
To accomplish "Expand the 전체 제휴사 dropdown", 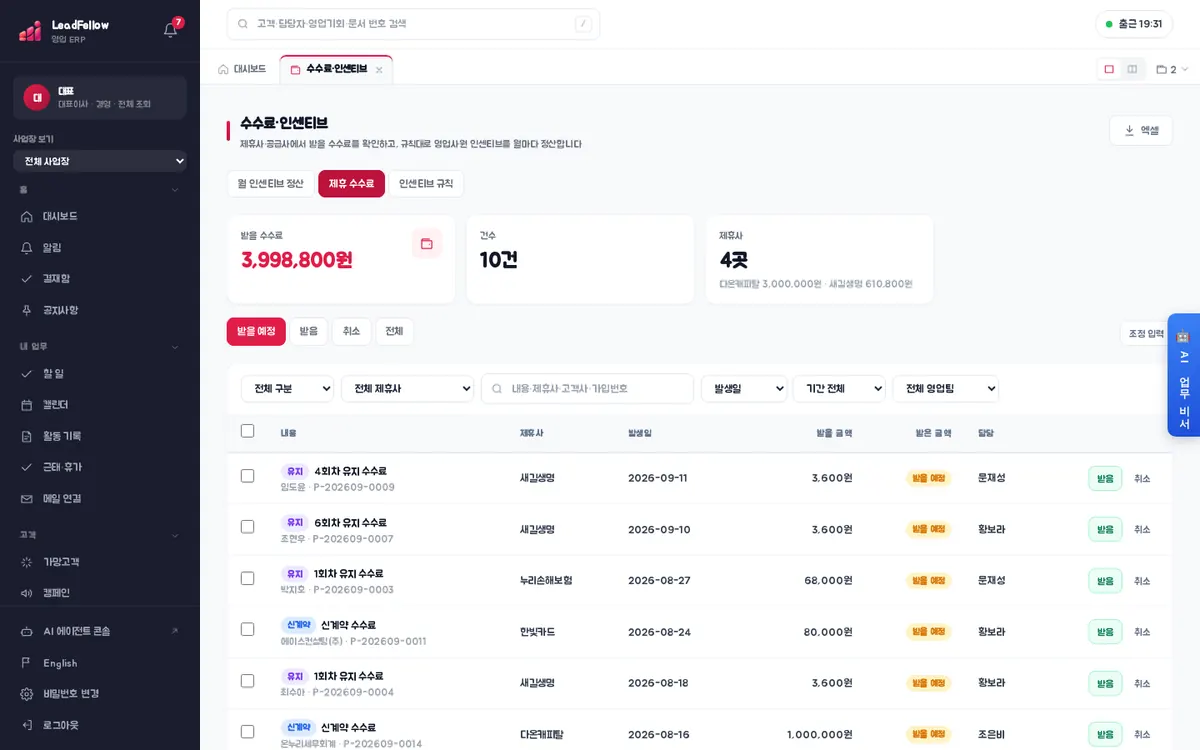I will tap(407, 389).
